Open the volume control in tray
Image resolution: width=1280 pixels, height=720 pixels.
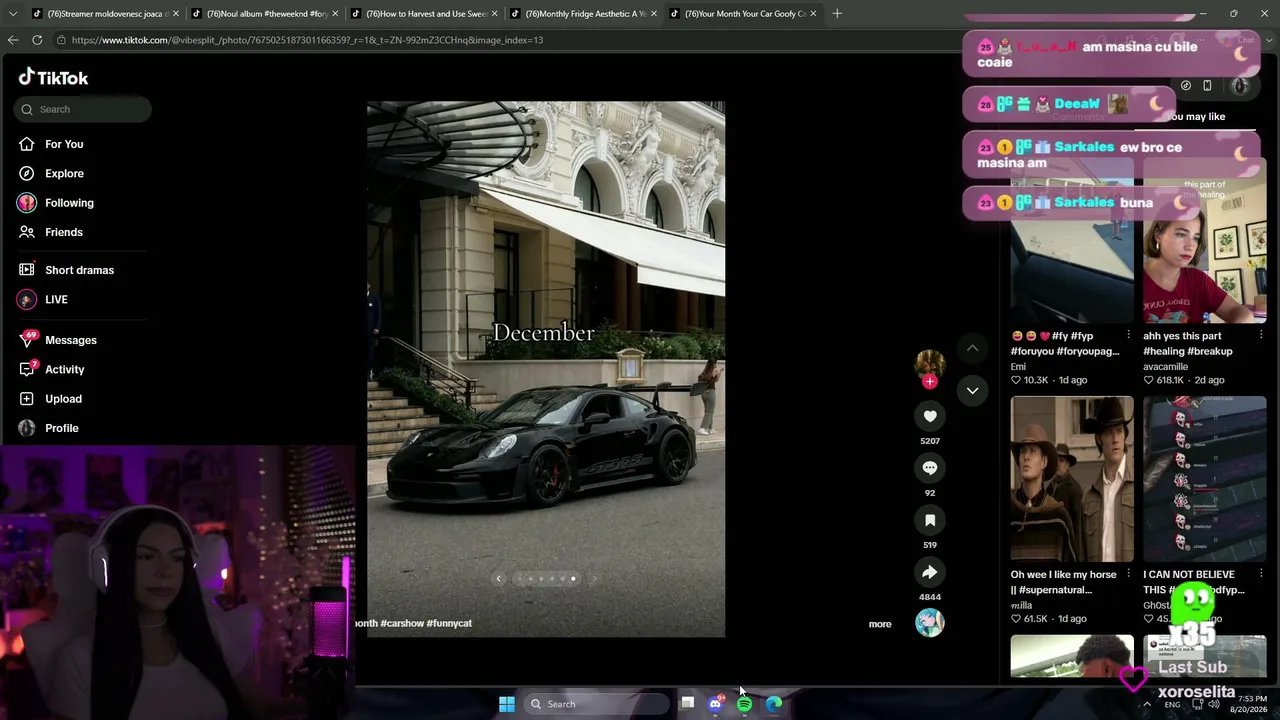(x=1214, y=704)
